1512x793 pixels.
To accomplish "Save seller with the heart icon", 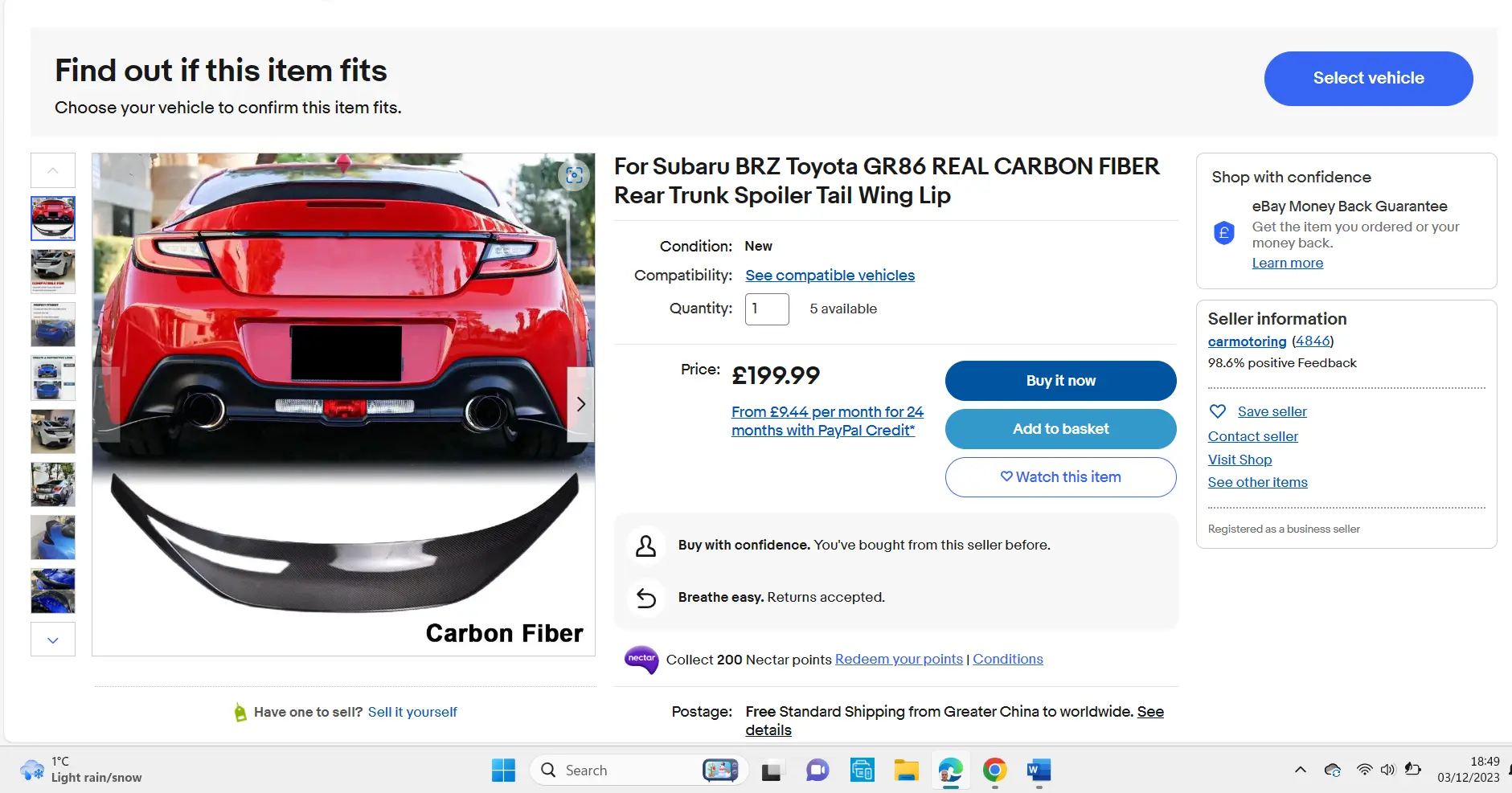I will [1218, 411].
